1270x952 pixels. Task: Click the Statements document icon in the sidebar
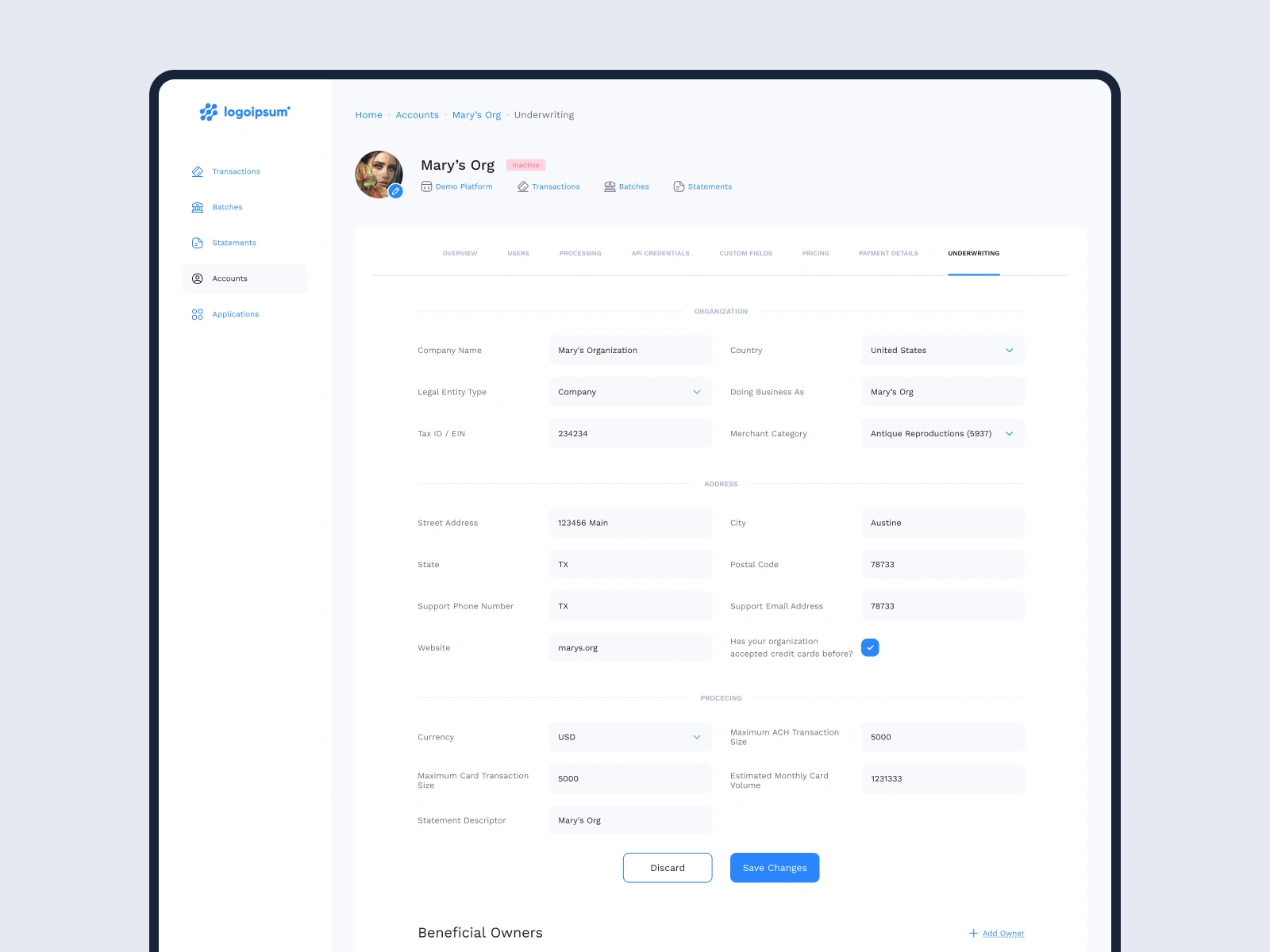coord(198,243)
